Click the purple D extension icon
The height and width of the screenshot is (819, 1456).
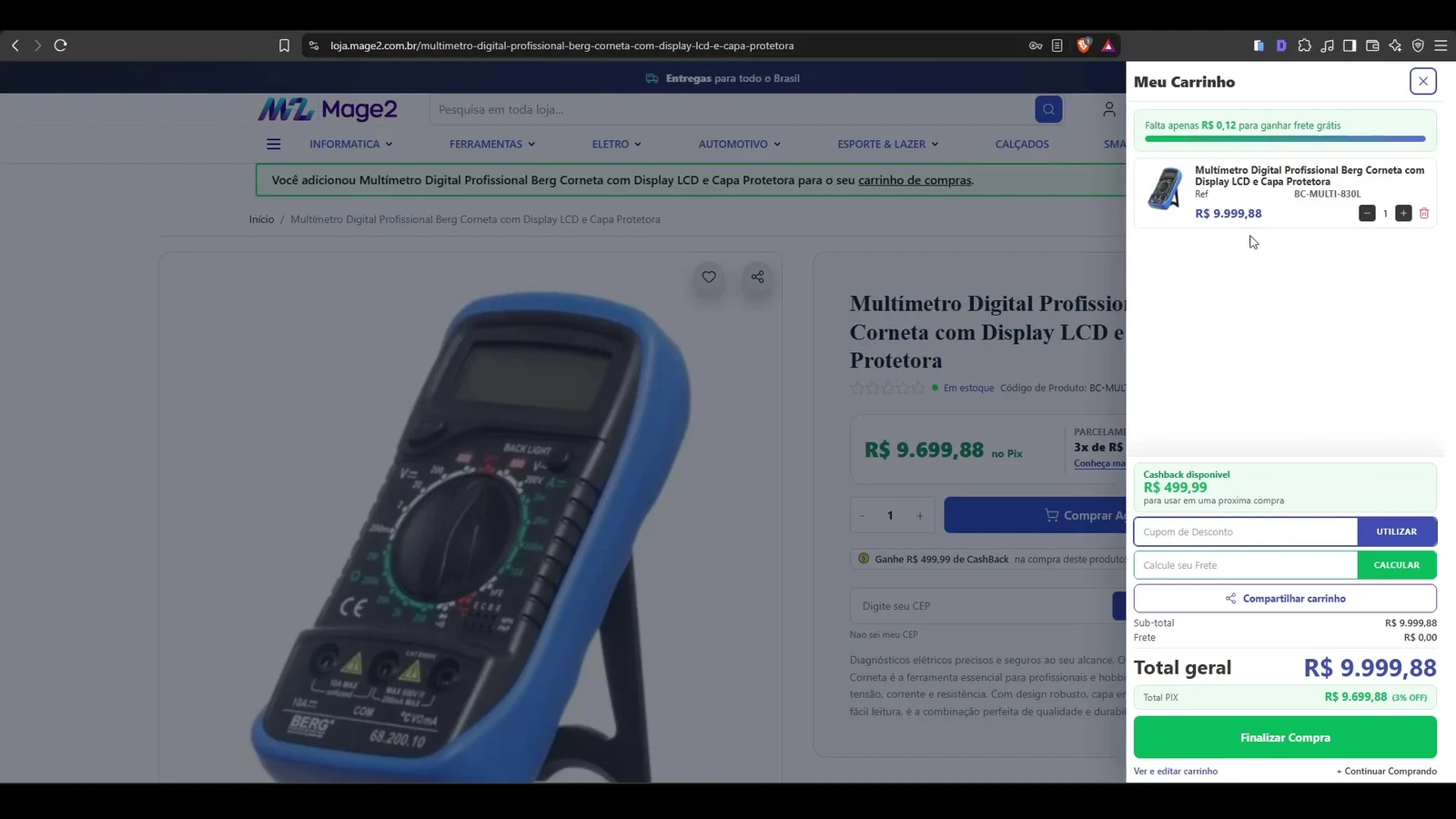[1281, 45]
